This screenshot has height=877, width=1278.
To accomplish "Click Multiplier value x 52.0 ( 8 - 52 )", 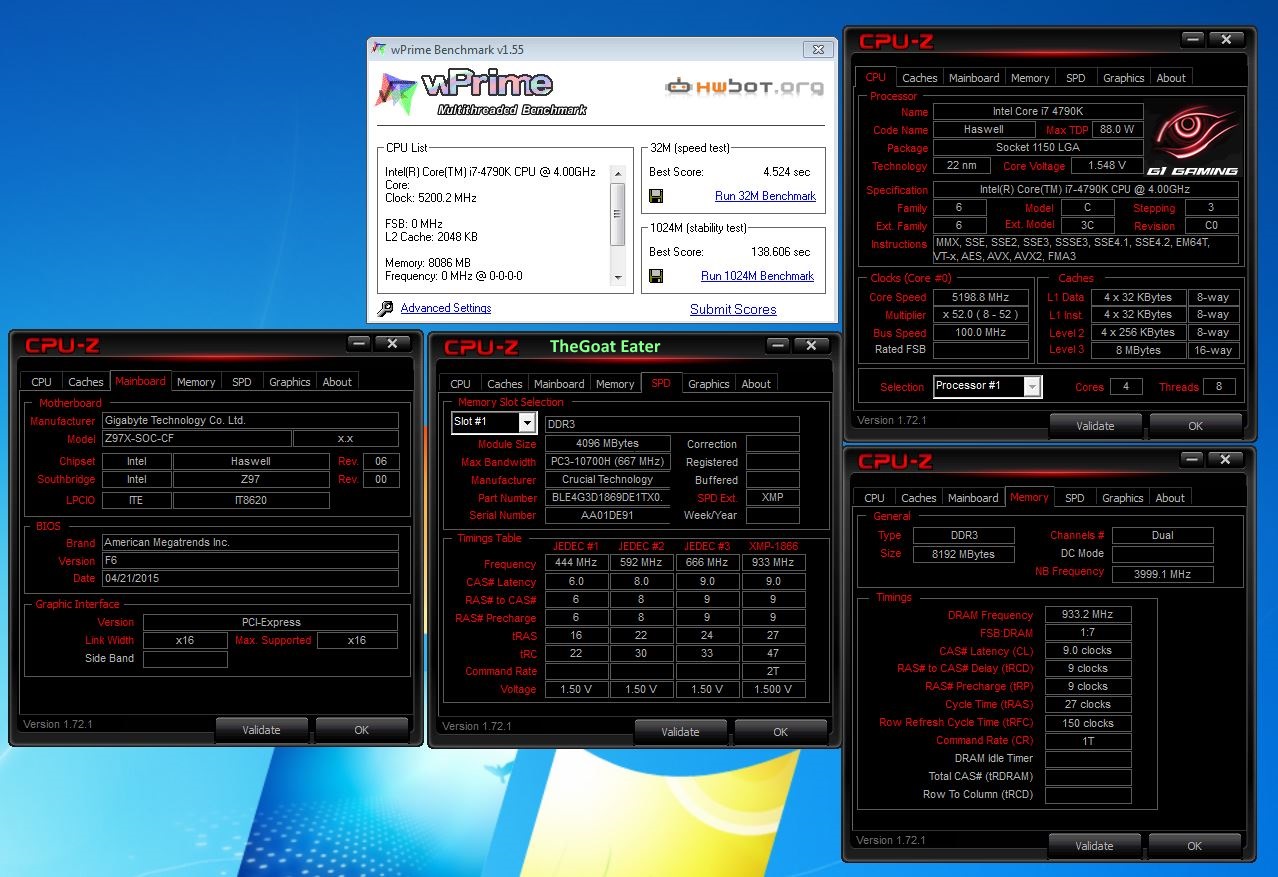I will [981, 315].
